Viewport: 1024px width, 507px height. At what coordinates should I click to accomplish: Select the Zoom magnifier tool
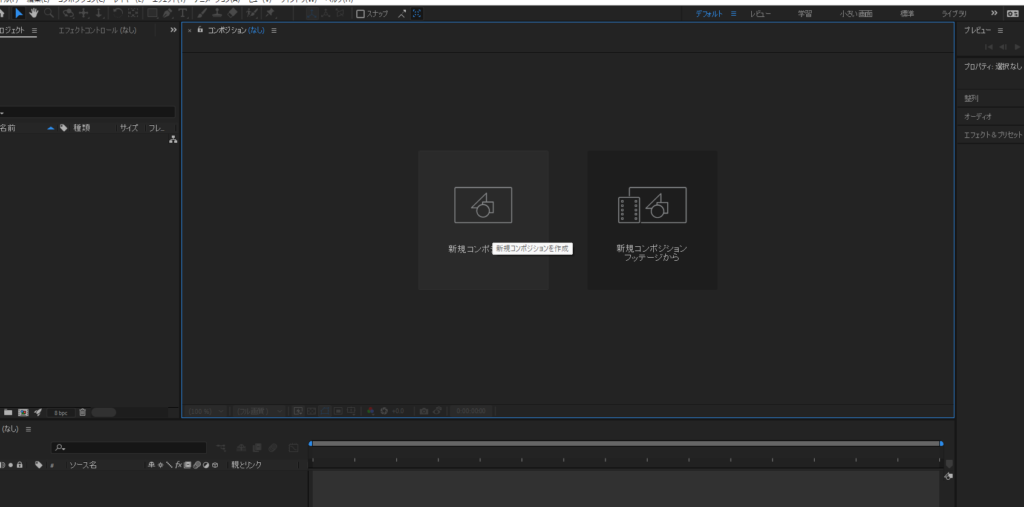(48, 13)
